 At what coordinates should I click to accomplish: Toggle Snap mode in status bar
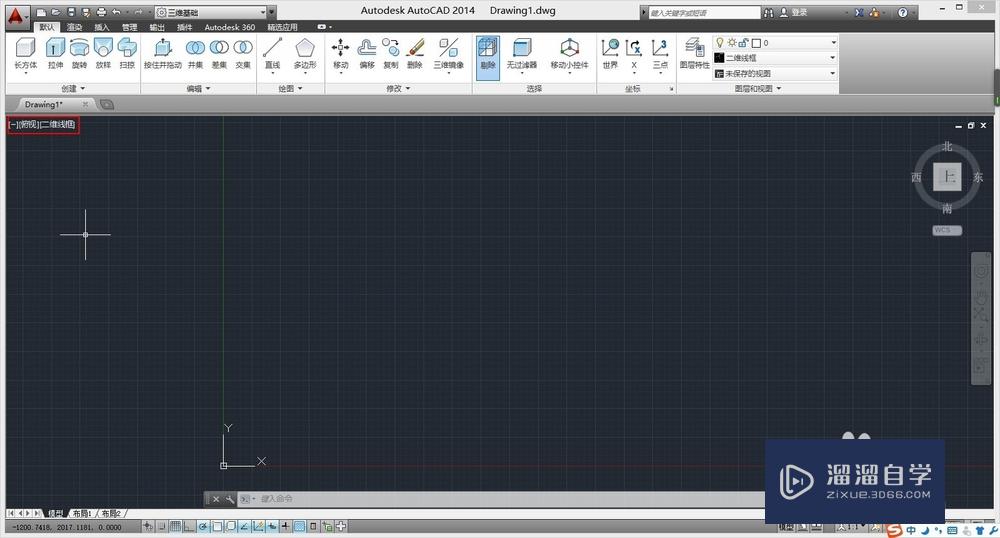pyautogui.click(x=162, y=527)
